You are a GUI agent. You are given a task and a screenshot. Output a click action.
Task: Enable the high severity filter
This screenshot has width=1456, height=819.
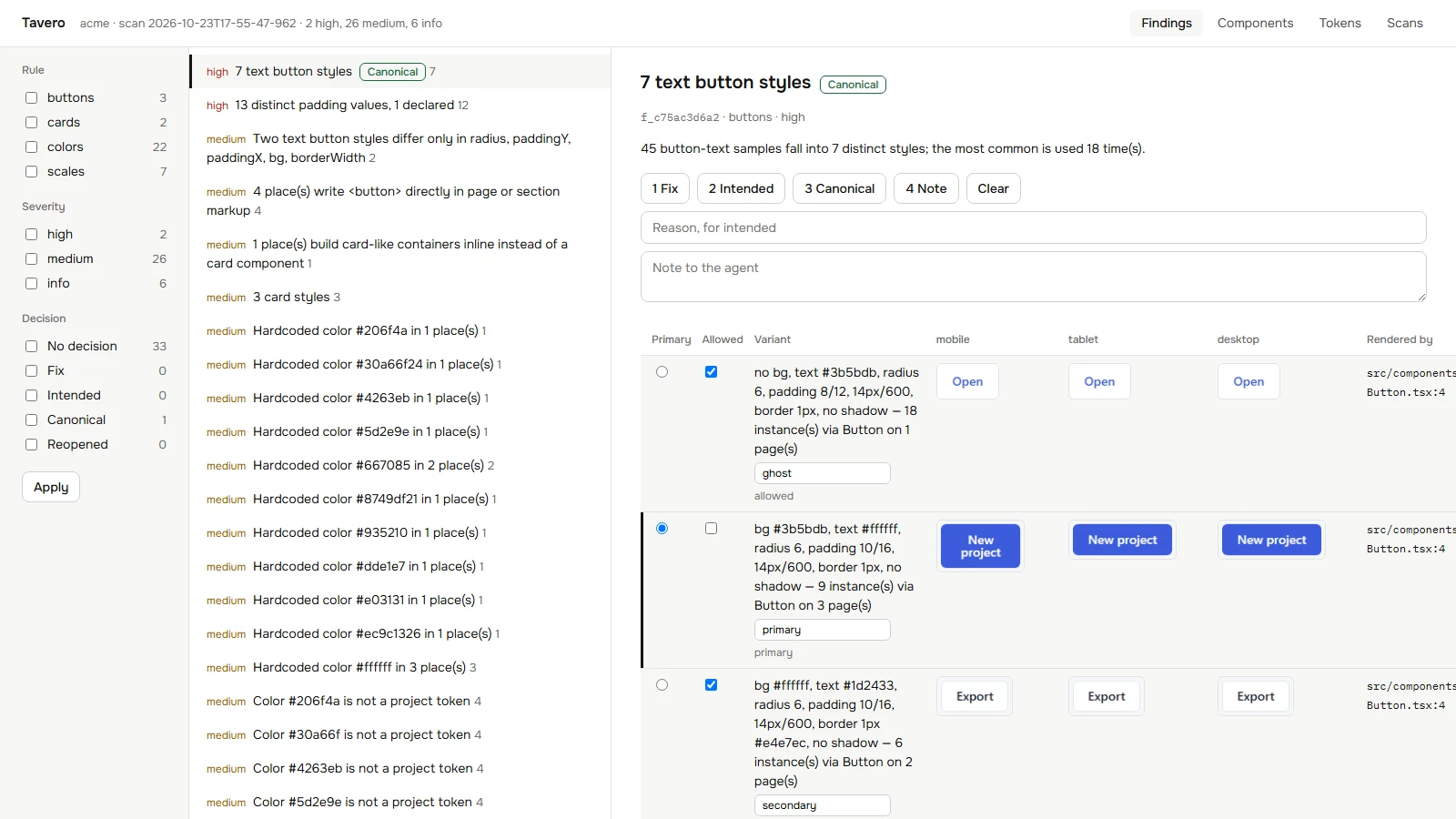pos(31,234)
